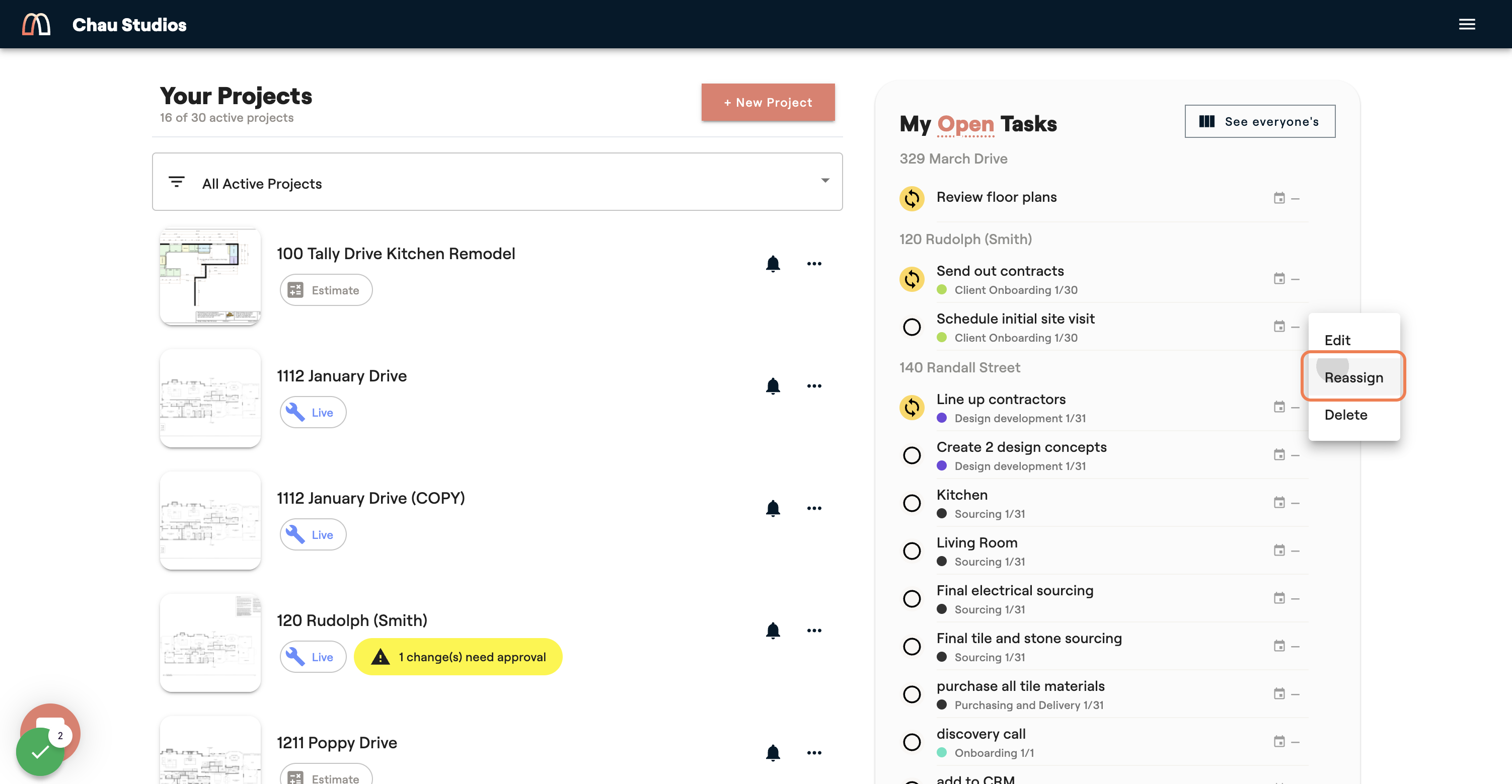1512x784 pixels.
Task: Open three-dot menu for 1112 January Drive (COPY)
Action: click(814, 508)
